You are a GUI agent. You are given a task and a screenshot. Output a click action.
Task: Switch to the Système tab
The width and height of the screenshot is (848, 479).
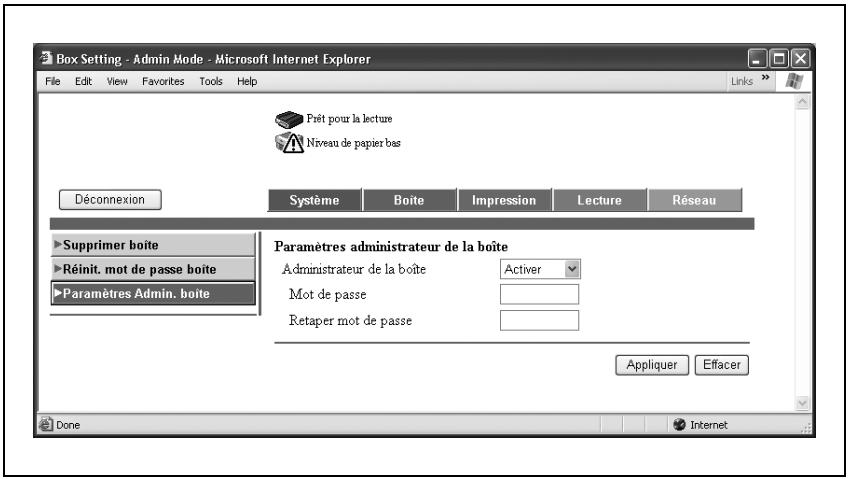pyautogui.click(x=314, y=200)
